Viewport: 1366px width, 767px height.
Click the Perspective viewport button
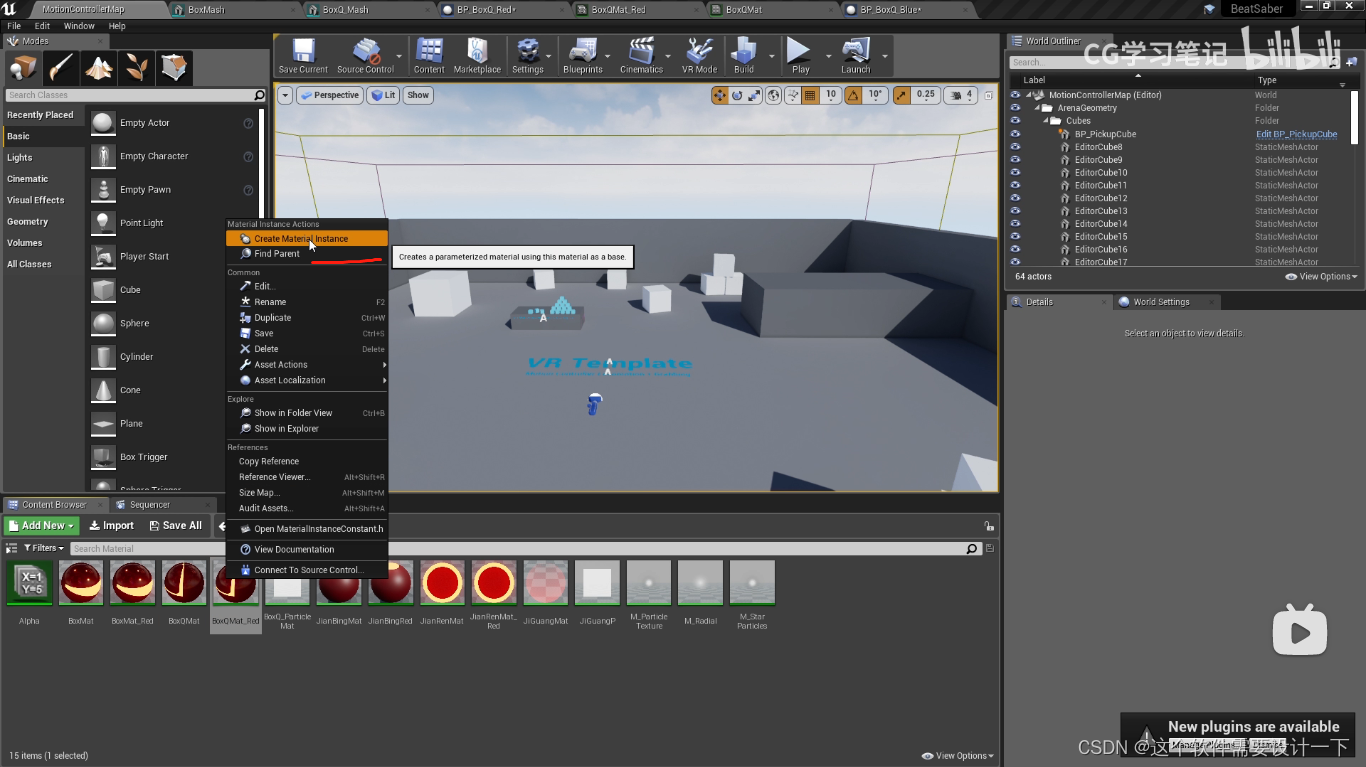pos(330,95)
